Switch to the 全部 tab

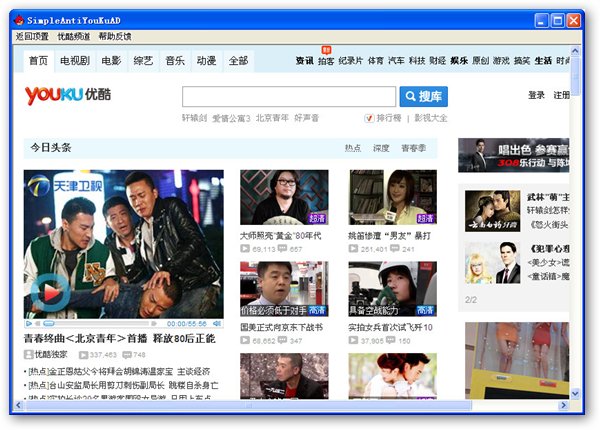coord(238,60)
